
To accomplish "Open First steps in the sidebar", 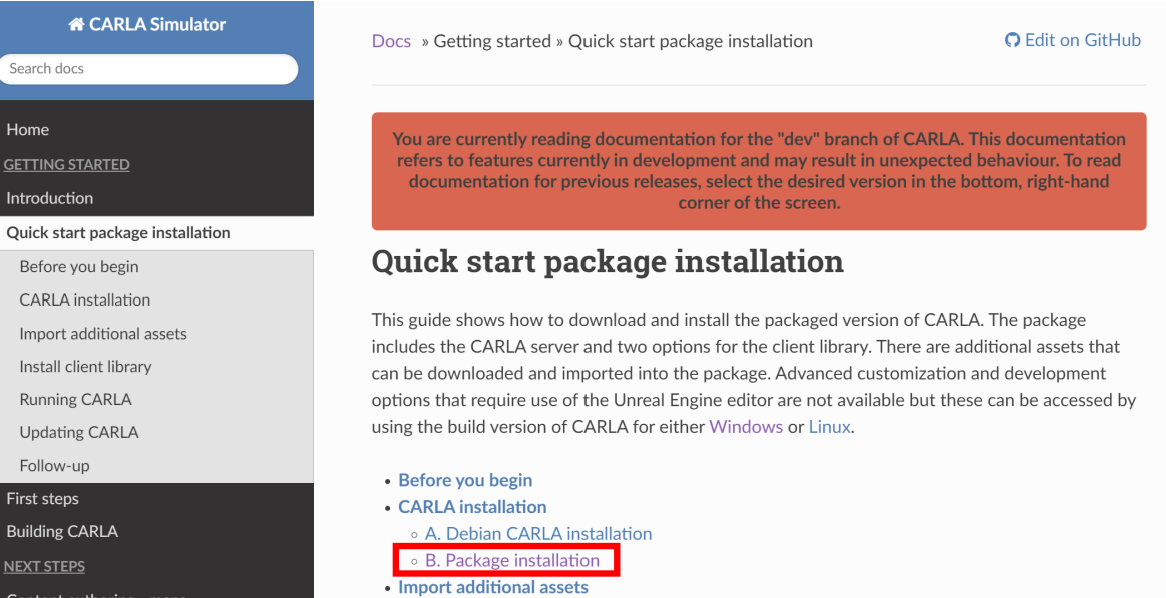I will click(x=42, y=498).
